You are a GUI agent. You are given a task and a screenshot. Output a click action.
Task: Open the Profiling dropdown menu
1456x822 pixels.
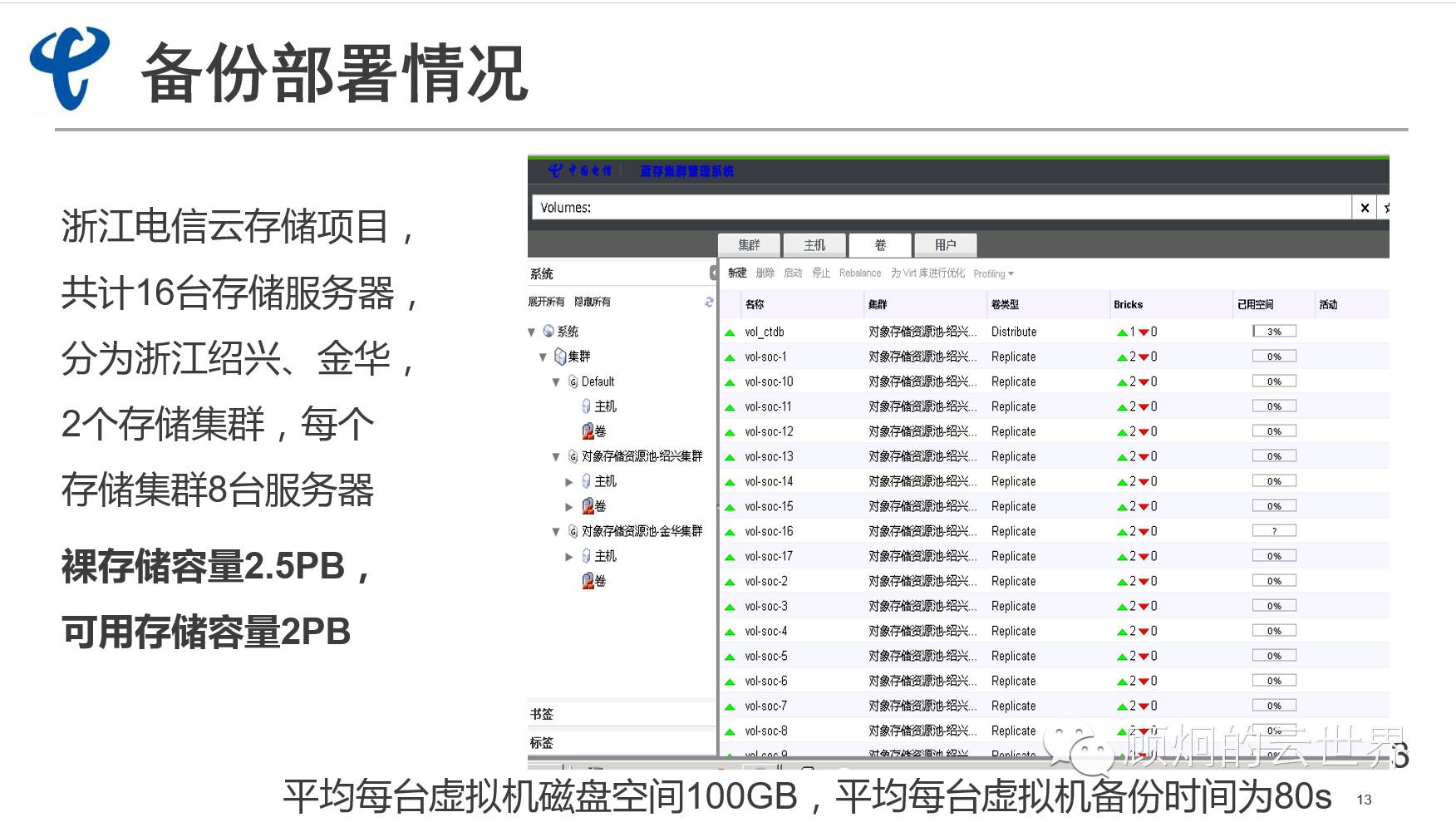(x=993, y=273)
